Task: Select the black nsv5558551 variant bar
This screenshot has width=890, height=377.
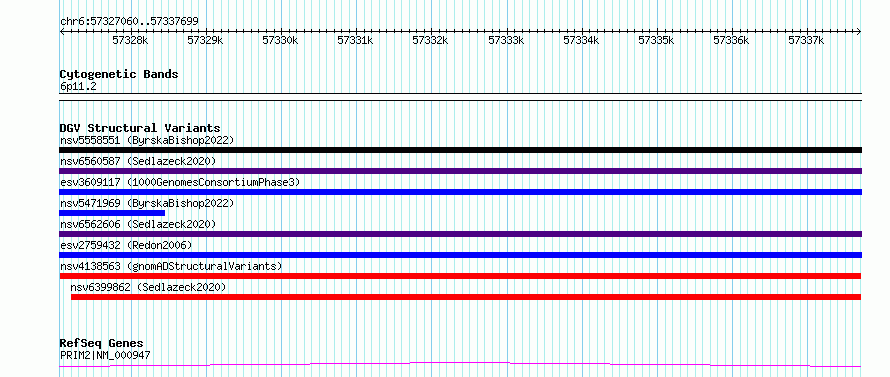Action: [x=460, y=150]
